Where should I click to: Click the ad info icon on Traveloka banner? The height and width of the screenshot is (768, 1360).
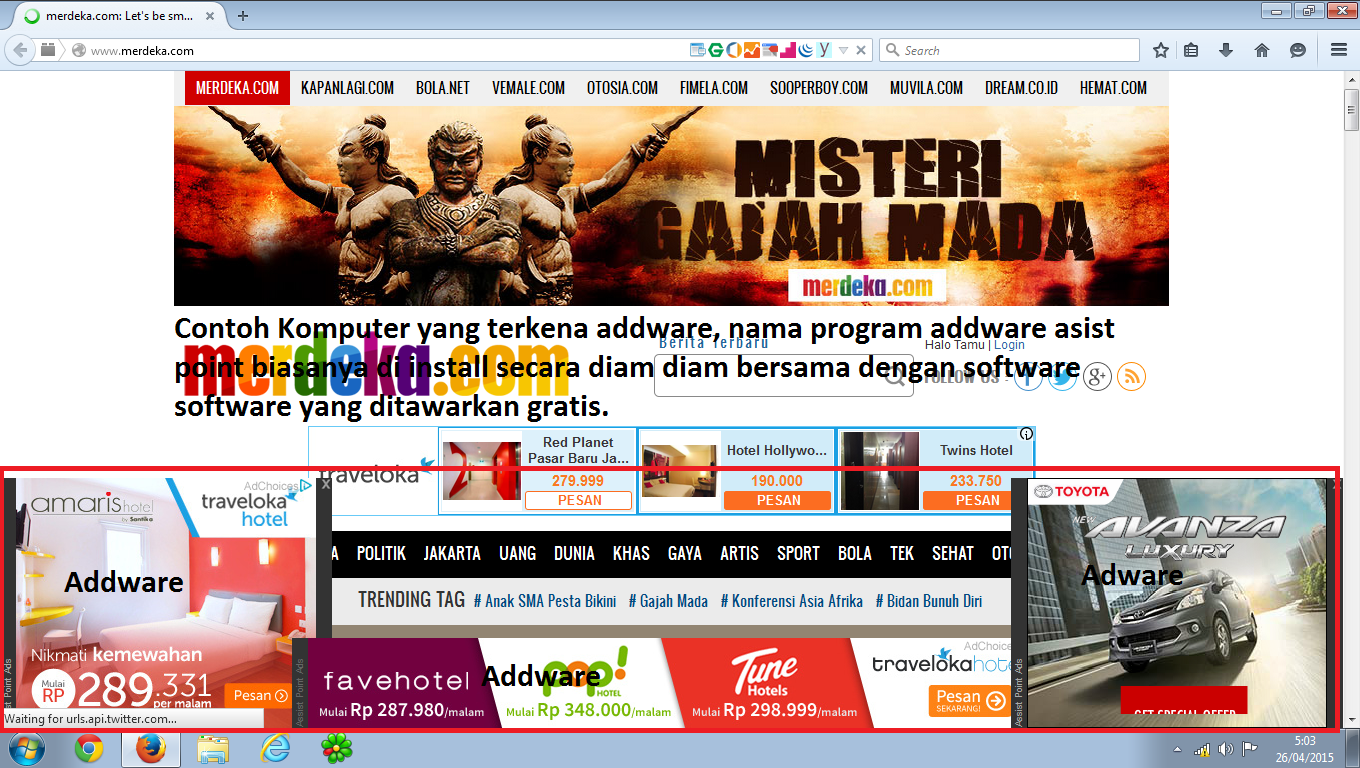1026,434
